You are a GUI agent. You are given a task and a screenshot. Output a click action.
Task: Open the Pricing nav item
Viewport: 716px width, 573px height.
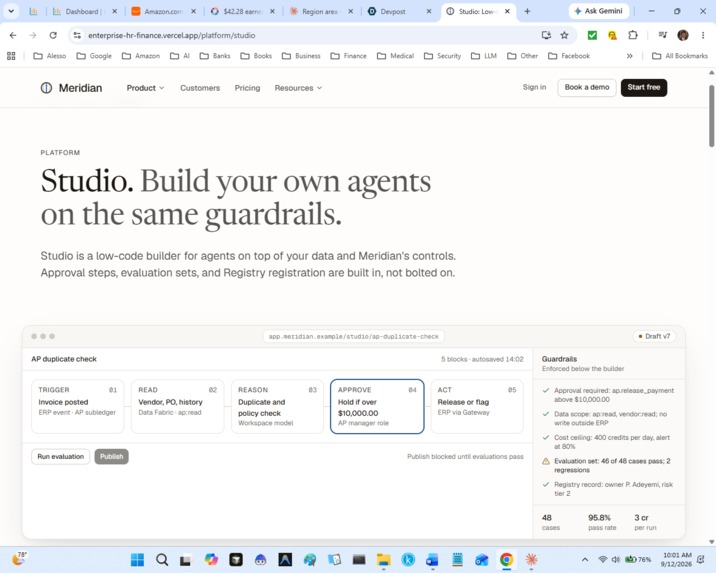point(247,88)
